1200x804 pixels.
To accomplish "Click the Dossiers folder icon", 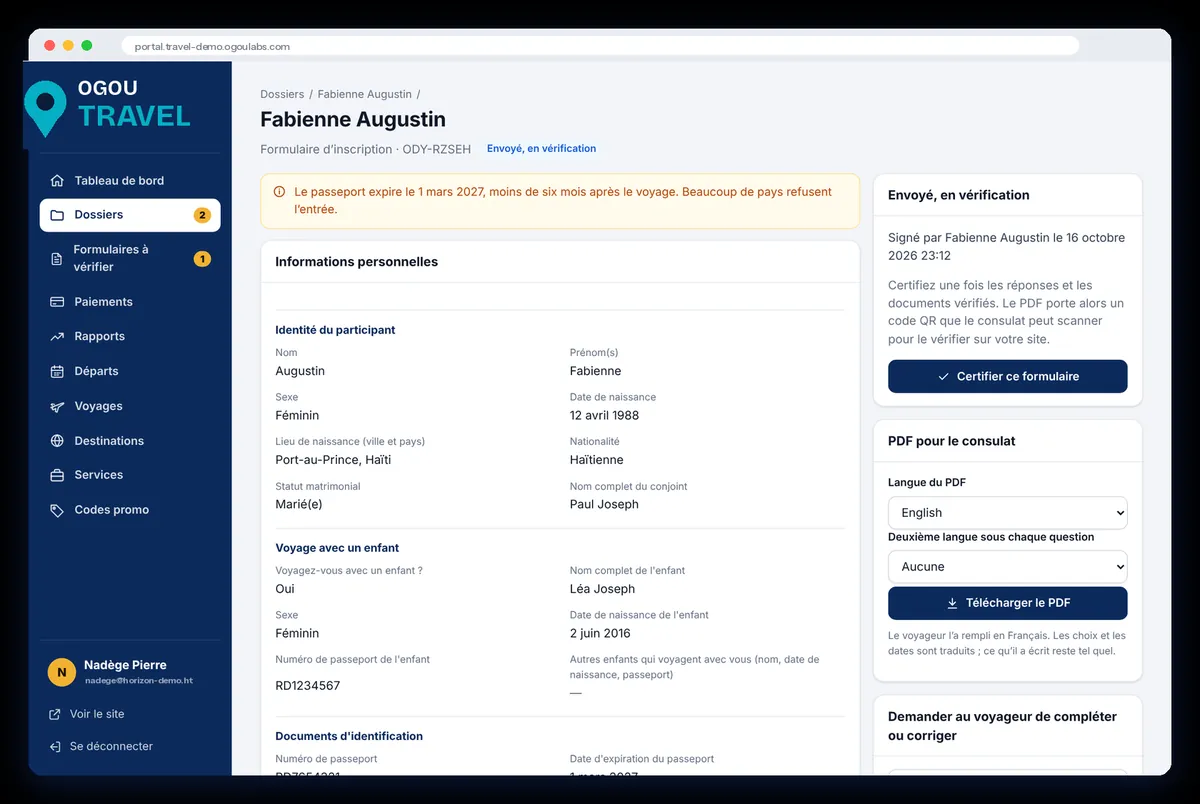I will [x=57, y=215].
